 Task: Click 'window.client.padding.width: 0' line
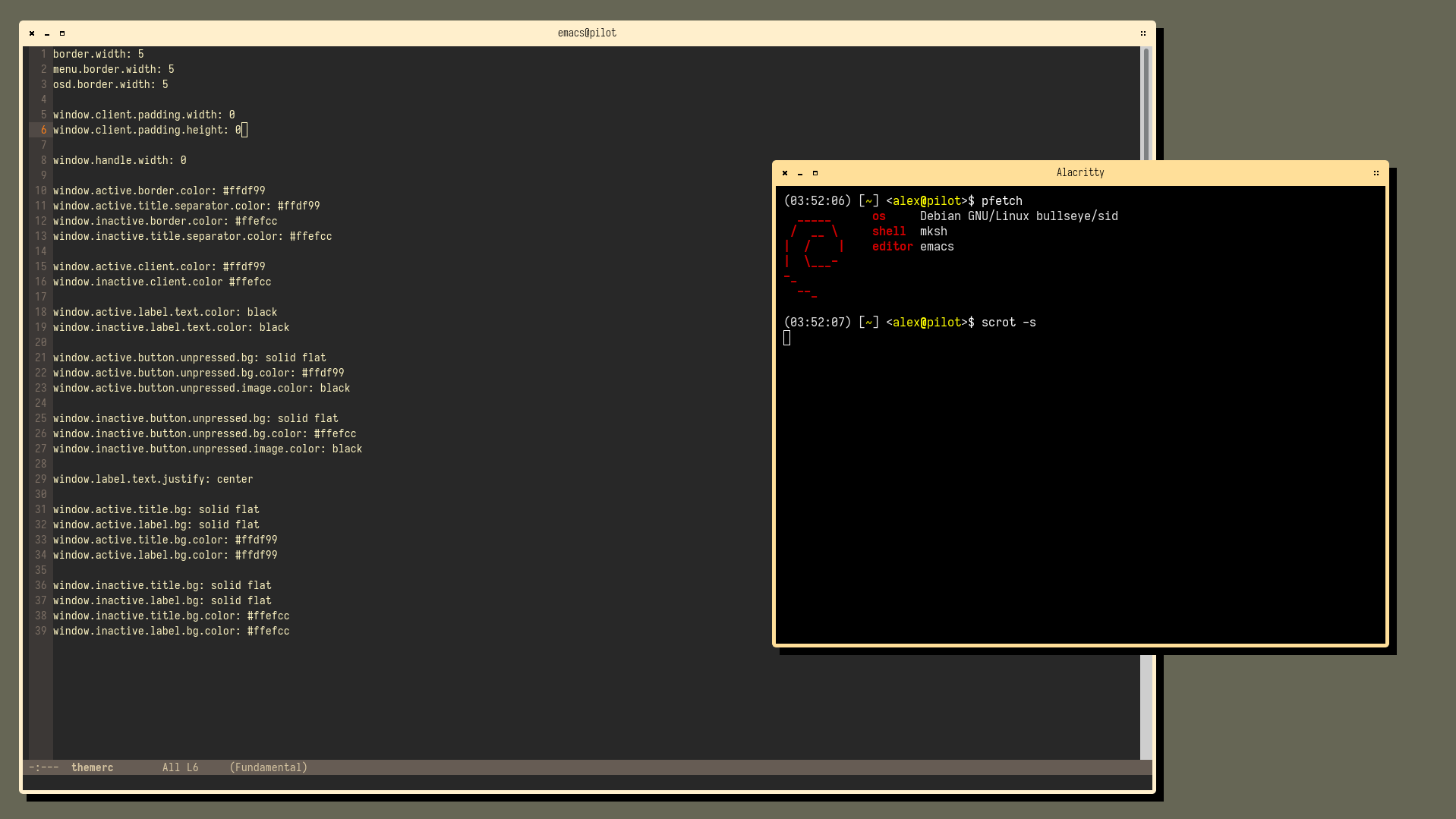click(x=144, y=115)
